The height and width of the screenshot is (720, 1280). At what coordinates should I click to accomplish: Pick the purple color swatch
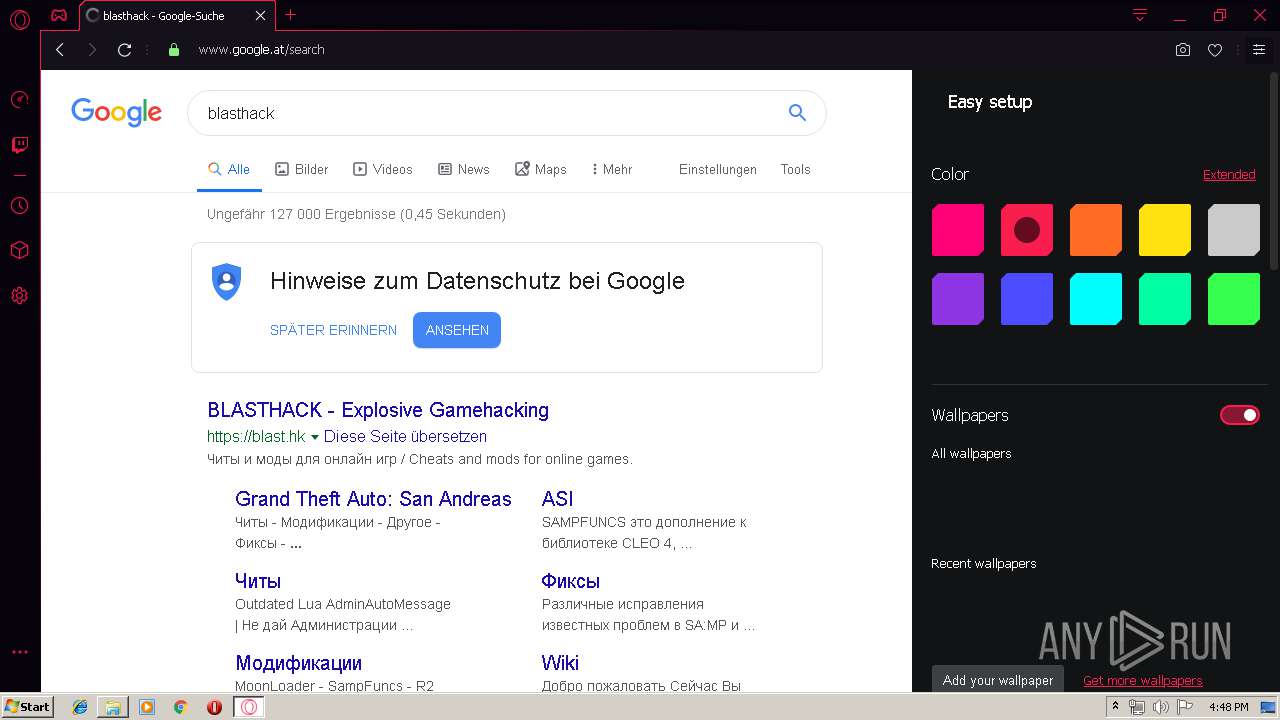tap(958, 299)
